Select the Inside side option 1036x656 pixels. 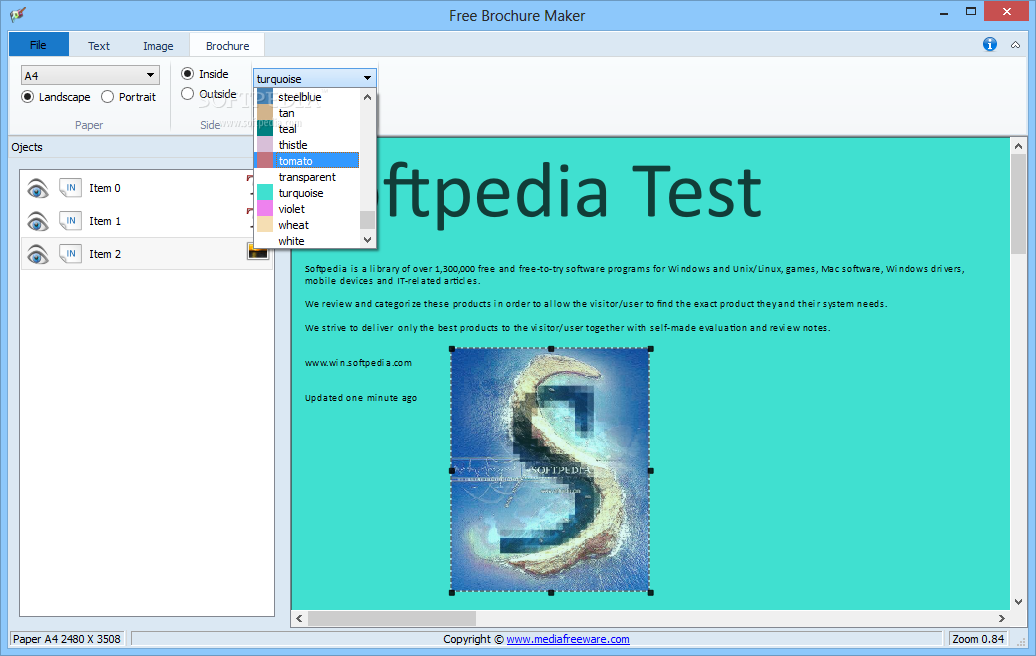[205, 74]
